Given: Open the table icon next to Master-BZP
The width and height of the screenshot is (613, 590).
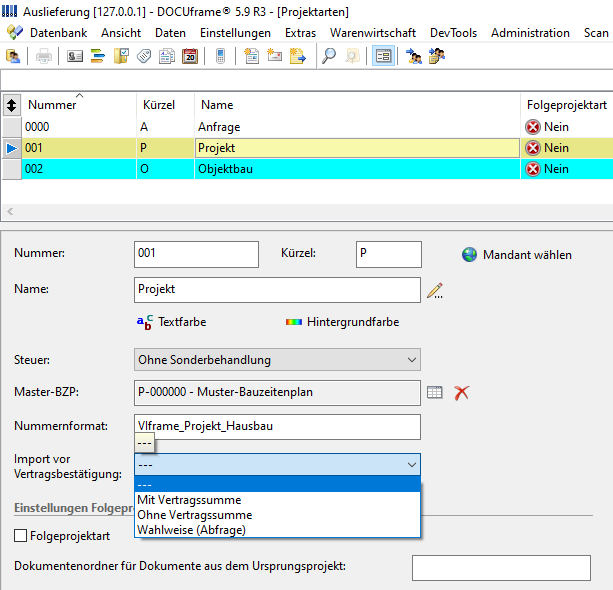Looking at the screenshot, I should 435,392.
